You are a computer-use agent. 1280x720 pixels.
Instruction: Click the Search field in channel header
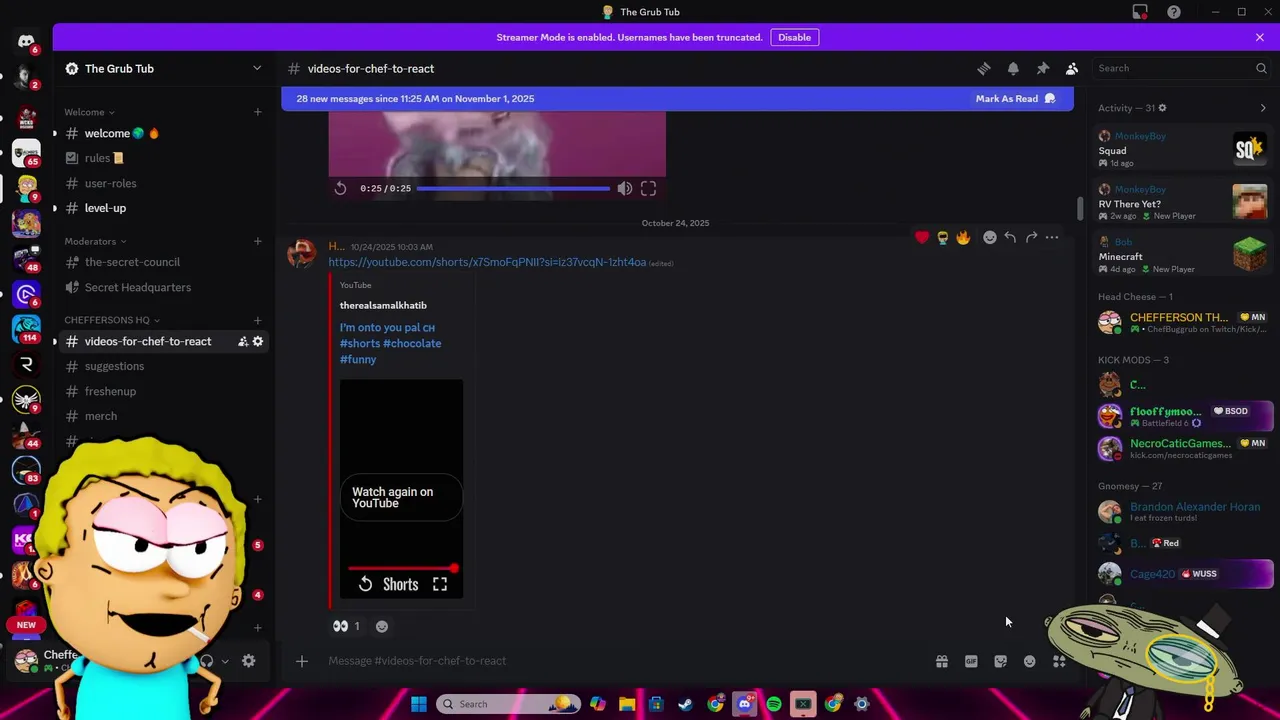pos(1182,68)
